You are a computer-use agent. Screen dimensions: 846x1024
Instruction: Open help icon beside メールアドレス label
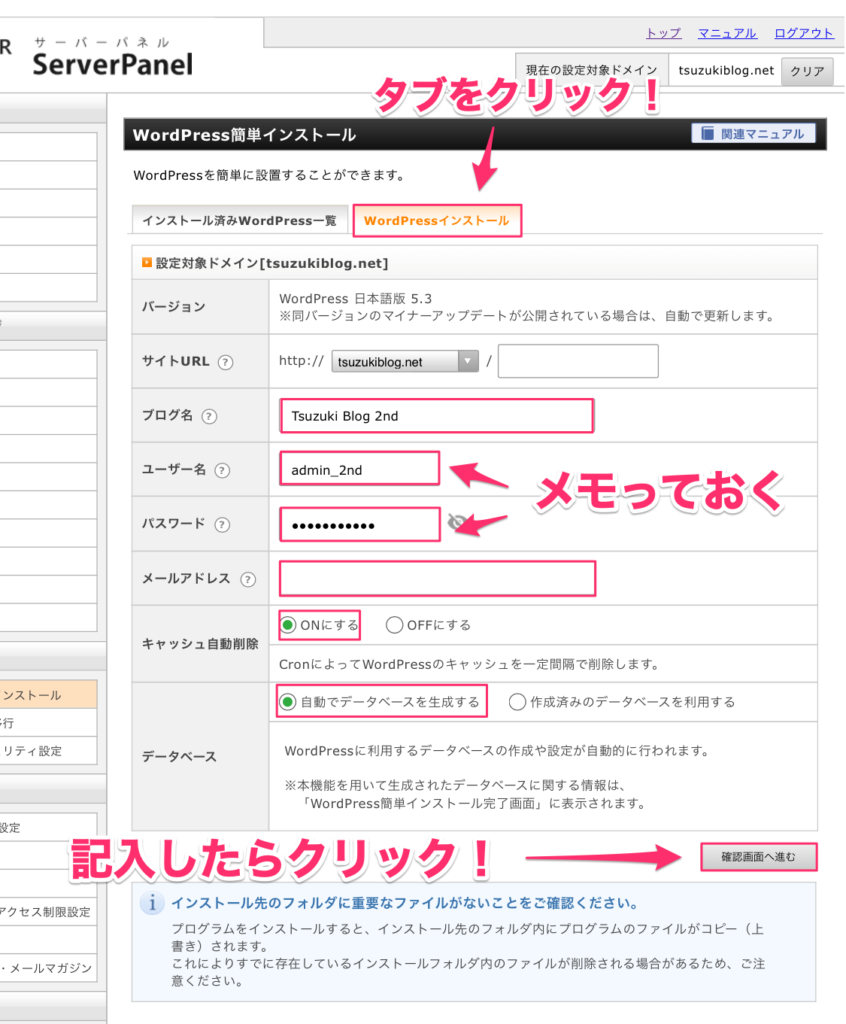tap(248, 579)
